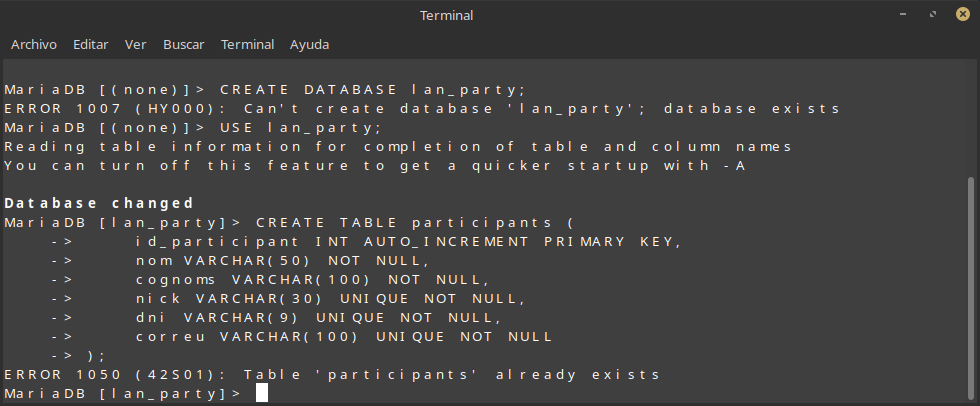This screenshot has width=980, height=406.
Task: Open the Ayuda help menu
Action: click(309, 45)
